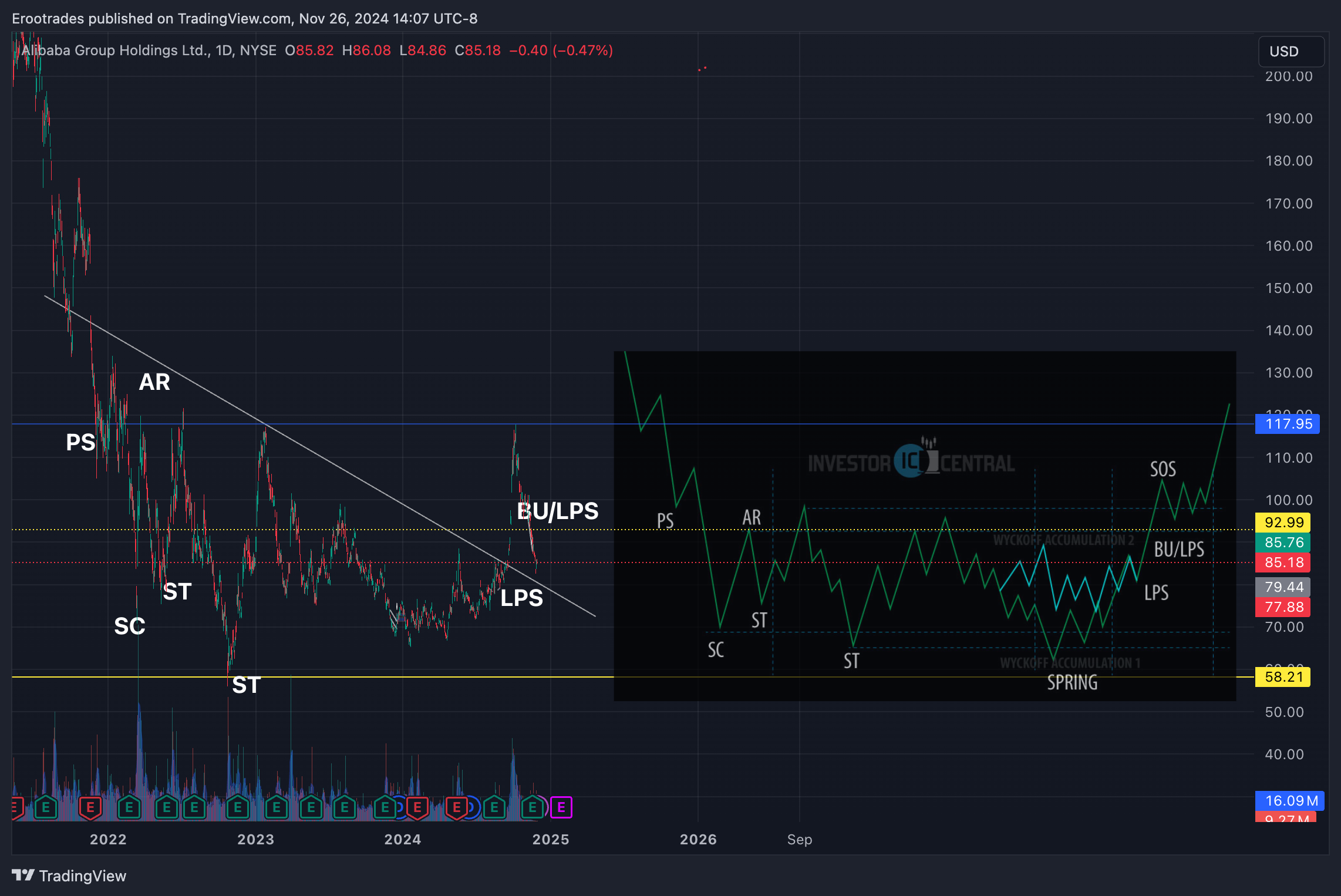The width and height of the screenshot is (1341, 896).
Task: Click the yellow 92.99 price label
Action: click(1283, 522)
